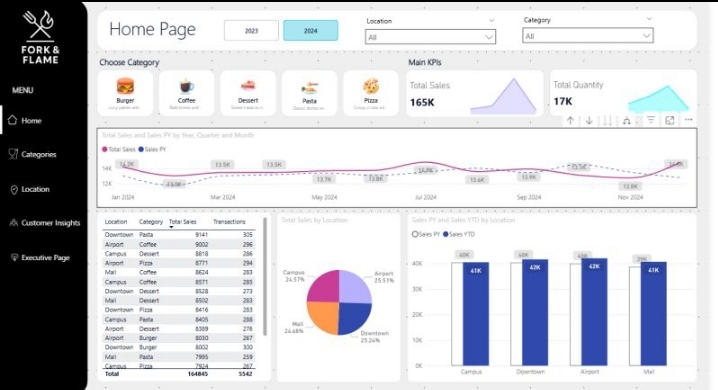This screenshot has height=390, width=718.
Task: Click the drill up arrow icon
Action: (x=570, y=120)
